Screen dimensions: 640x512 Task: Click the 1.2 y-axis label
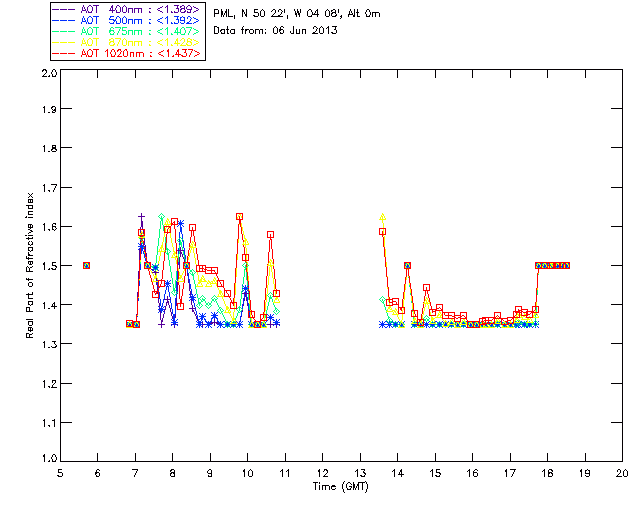(49, 384)
